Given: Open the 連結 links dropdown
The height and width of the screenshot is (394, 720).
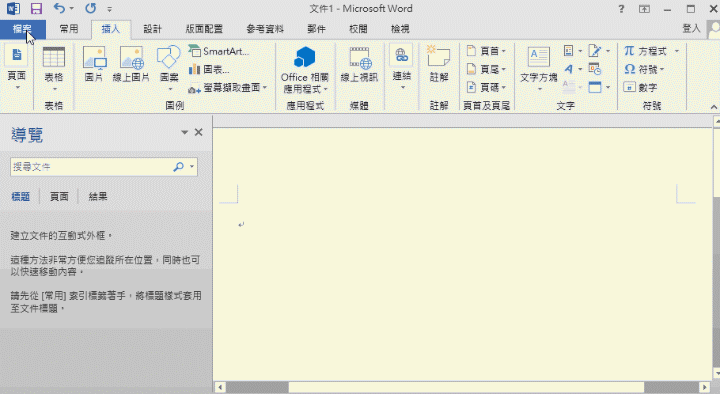Looking at the screenshot, I should coord(402,68).
